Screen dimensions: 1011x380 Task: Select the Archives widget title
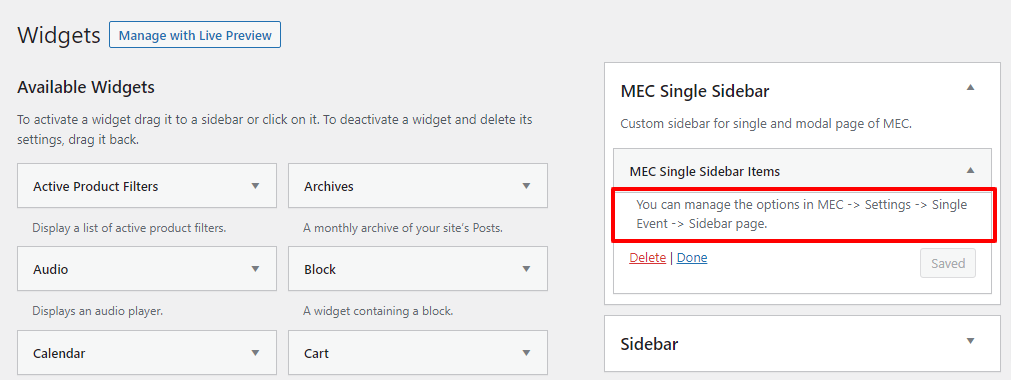[x=329, y=186]
